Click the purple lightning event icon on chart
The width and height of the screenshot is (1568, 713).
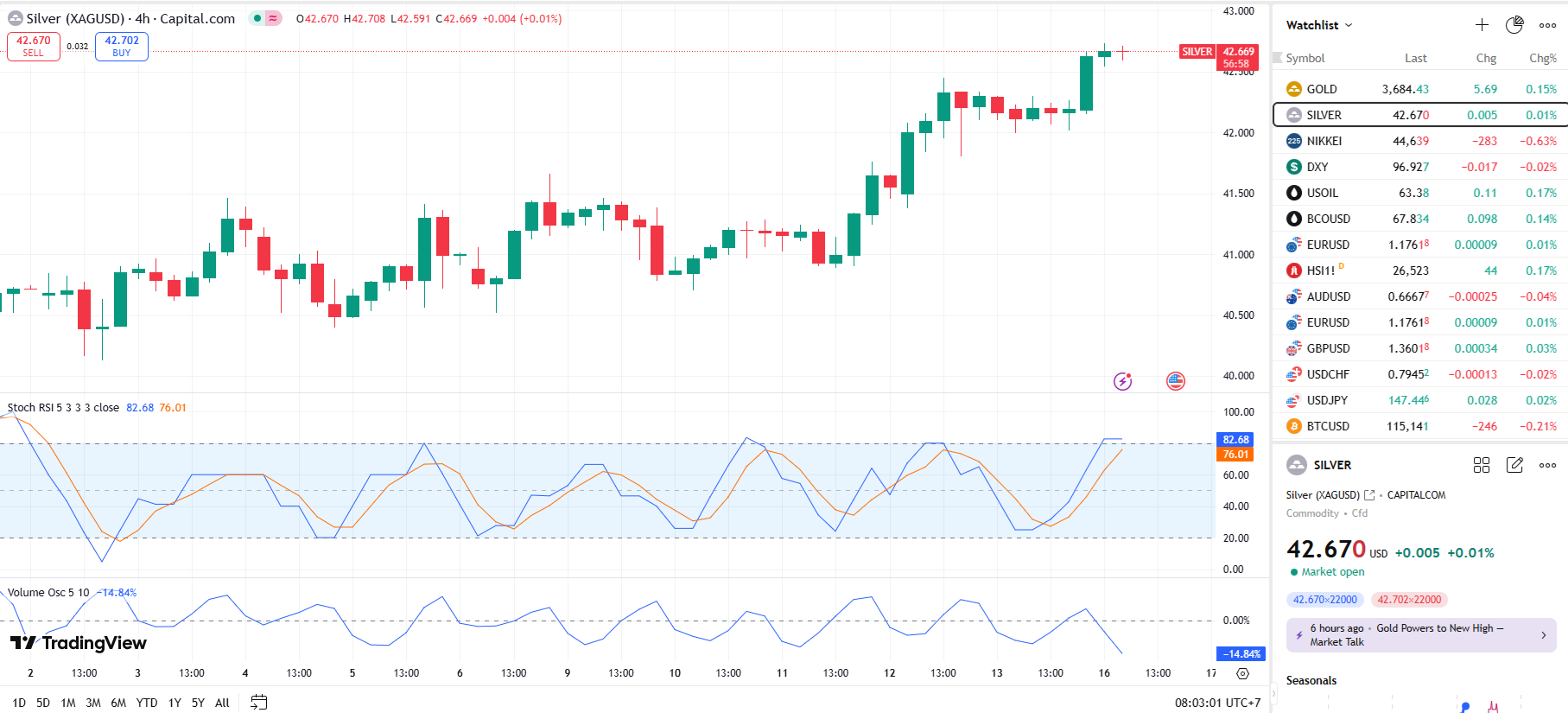tap(1122, 381)
